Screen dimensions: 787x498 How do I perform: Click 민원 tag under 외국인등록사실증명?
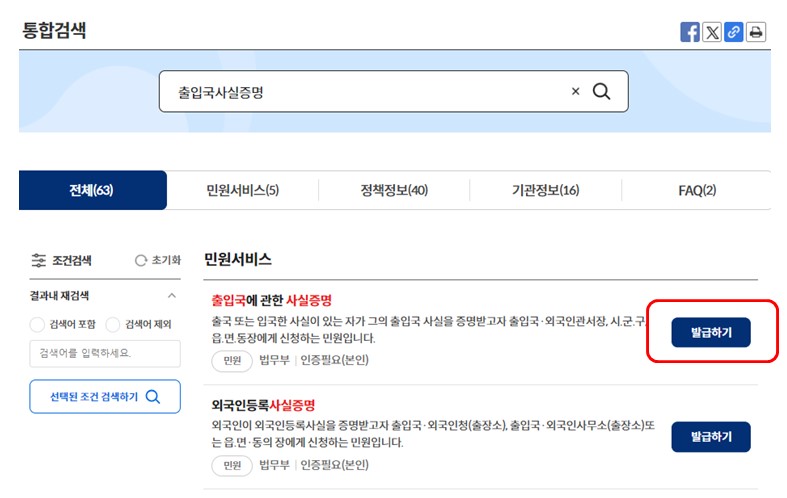[x=232, y=465]
